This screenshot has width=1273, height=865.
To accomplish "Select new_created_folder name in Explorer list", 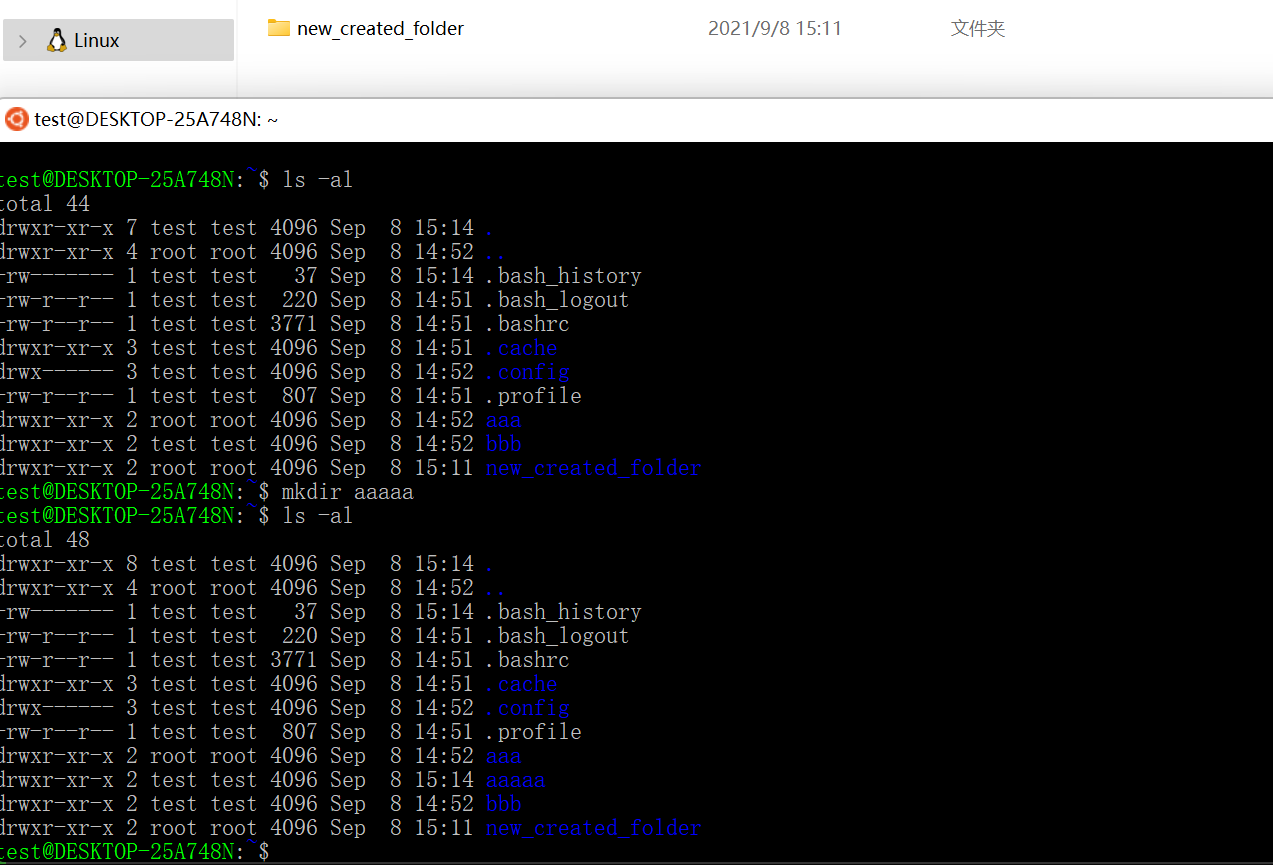I will click(380, 29).
